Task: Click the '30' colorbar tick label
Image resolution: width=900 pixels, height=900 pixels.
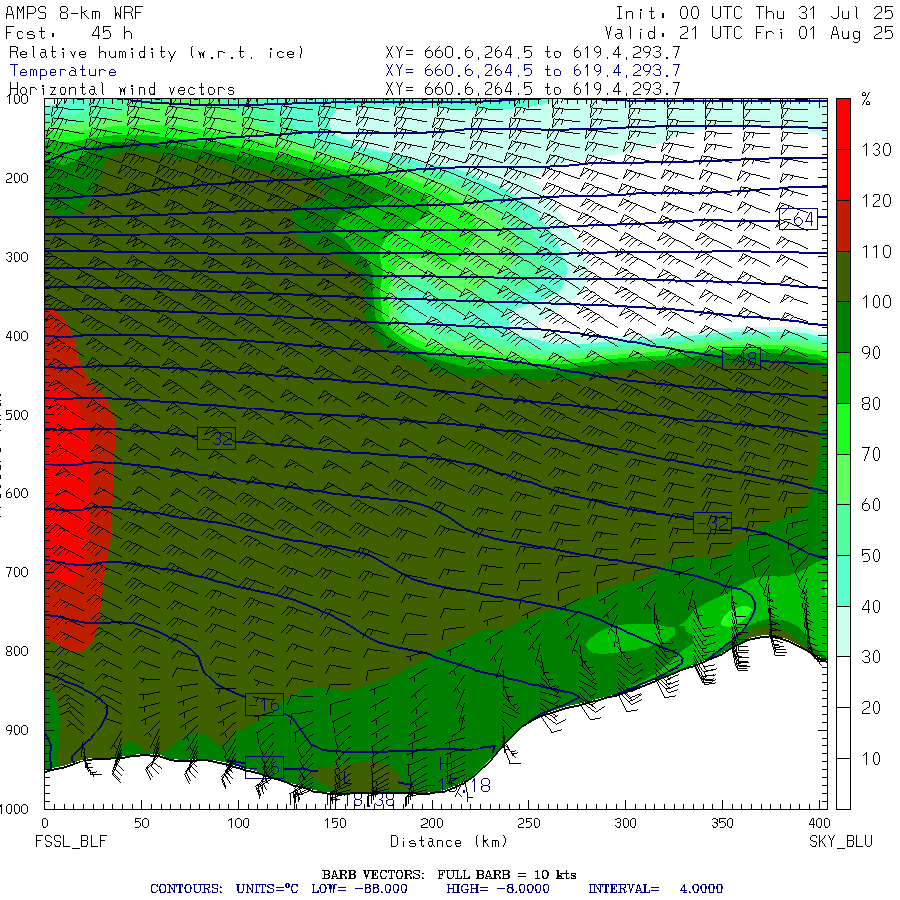Action: coord(871,657)
